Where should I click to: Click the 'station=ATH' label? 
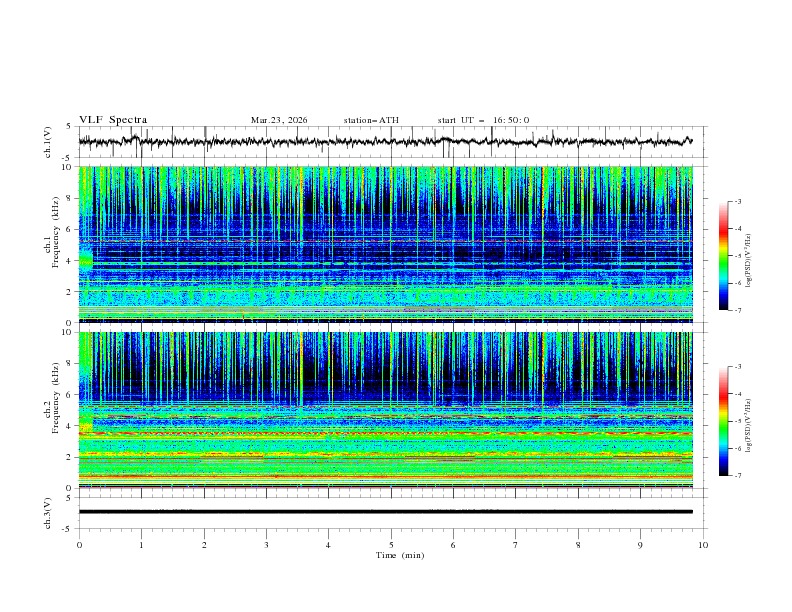(x=371, y=120)
